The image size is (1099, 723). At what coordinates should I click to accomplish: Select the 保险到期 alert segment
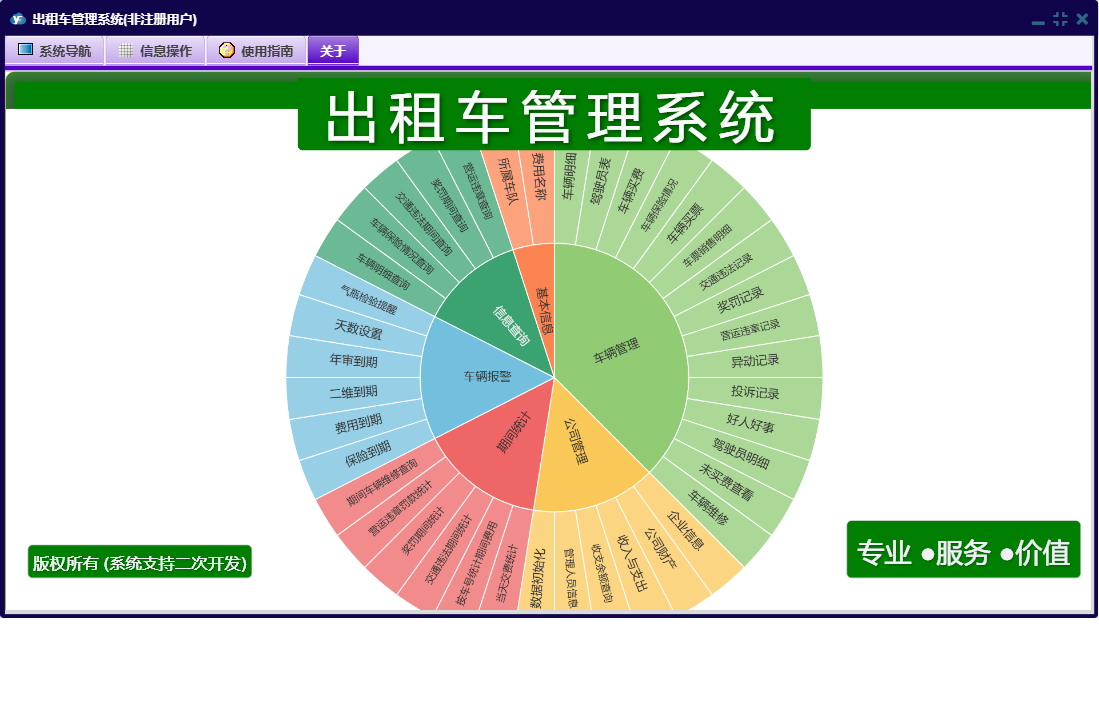tap(367, 454)
